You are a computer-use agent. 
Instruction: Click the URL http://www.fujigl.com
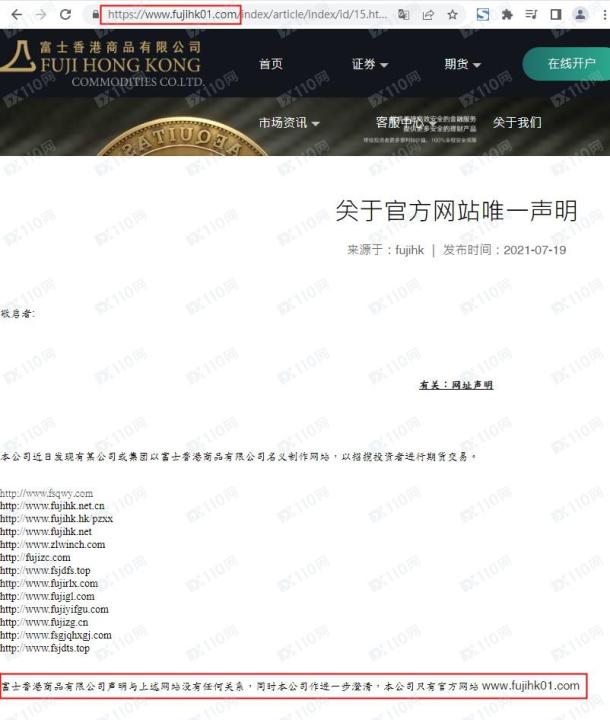[47, 596]
